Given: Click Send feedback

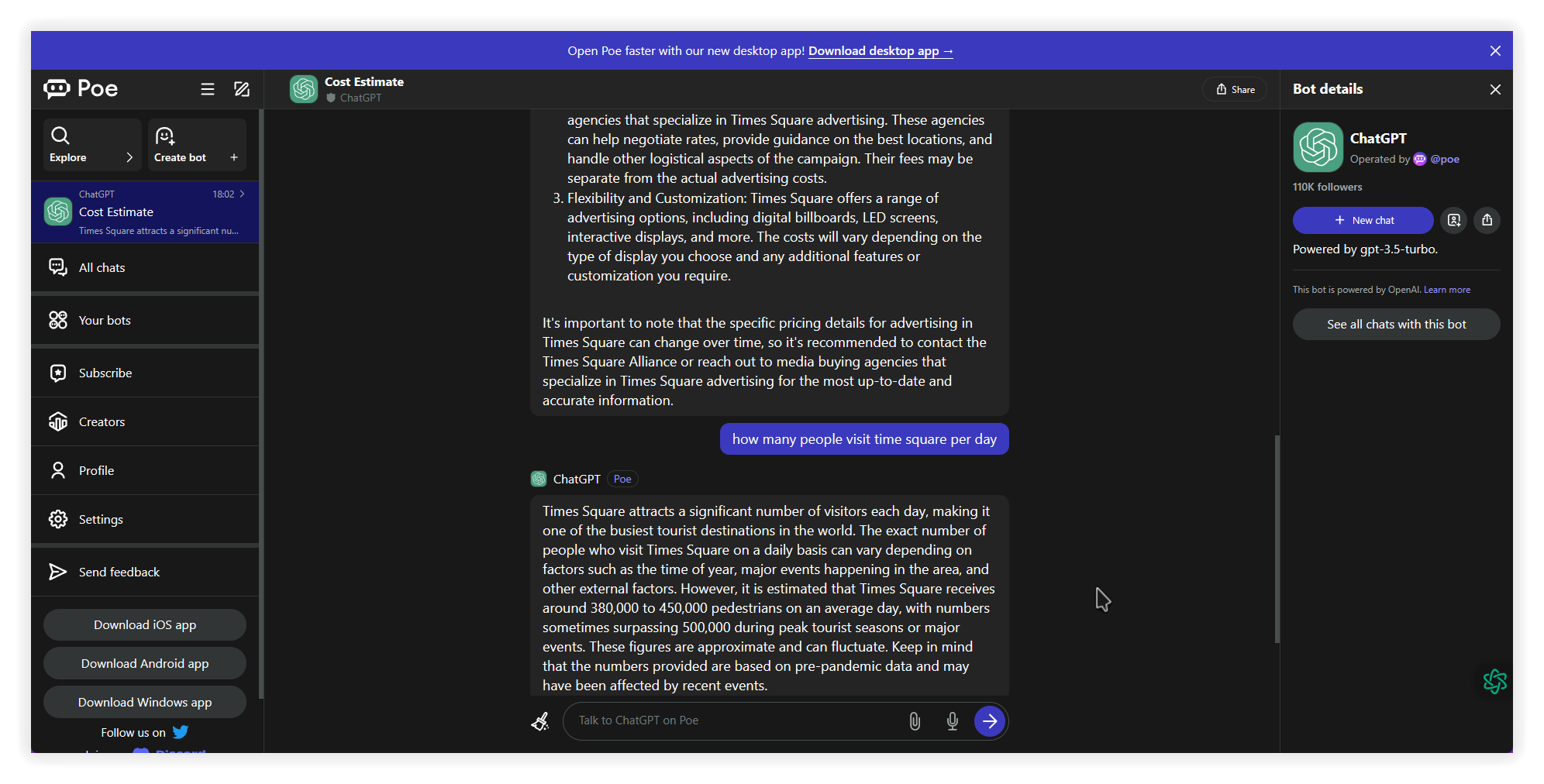Looking at the screenshot, I should [145, 572].
